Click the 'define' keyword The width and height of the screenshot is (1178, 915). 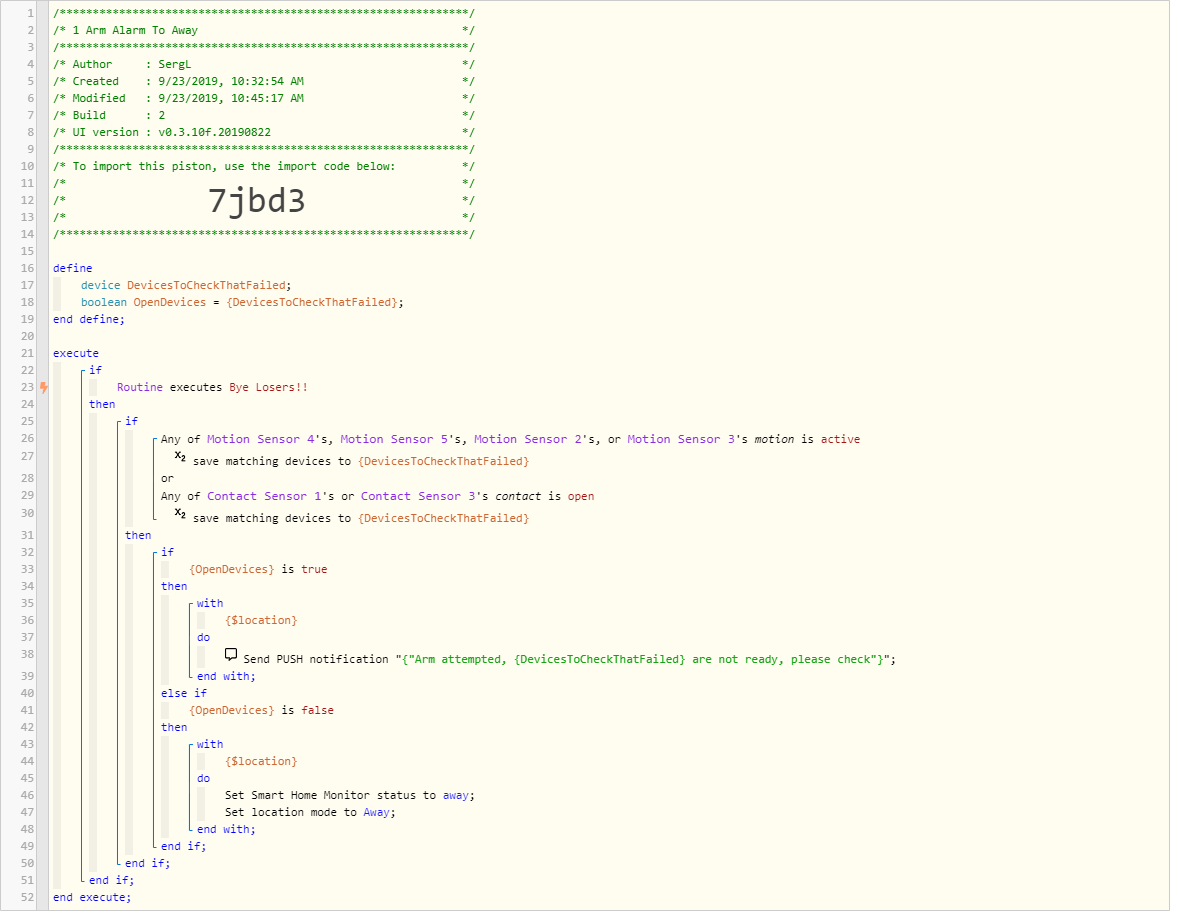[73, 269]
